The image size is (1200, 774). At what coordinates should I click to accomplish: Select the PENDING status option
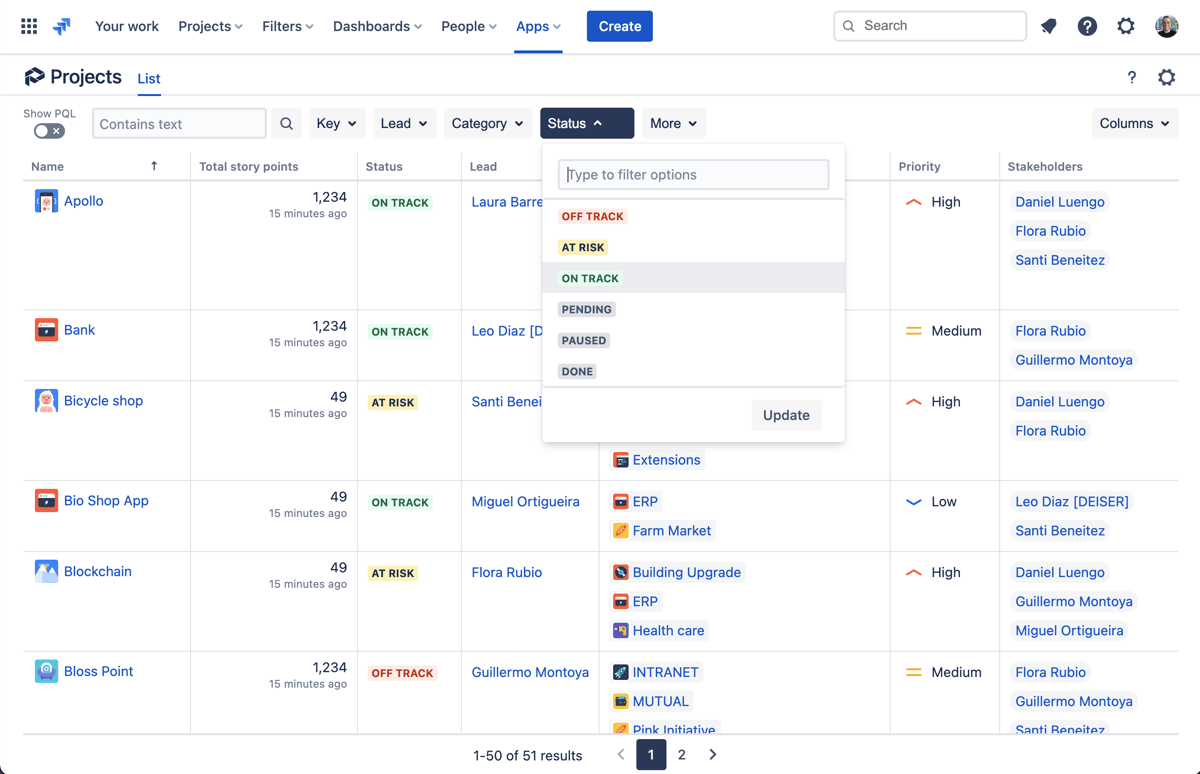tap(586, 309)
